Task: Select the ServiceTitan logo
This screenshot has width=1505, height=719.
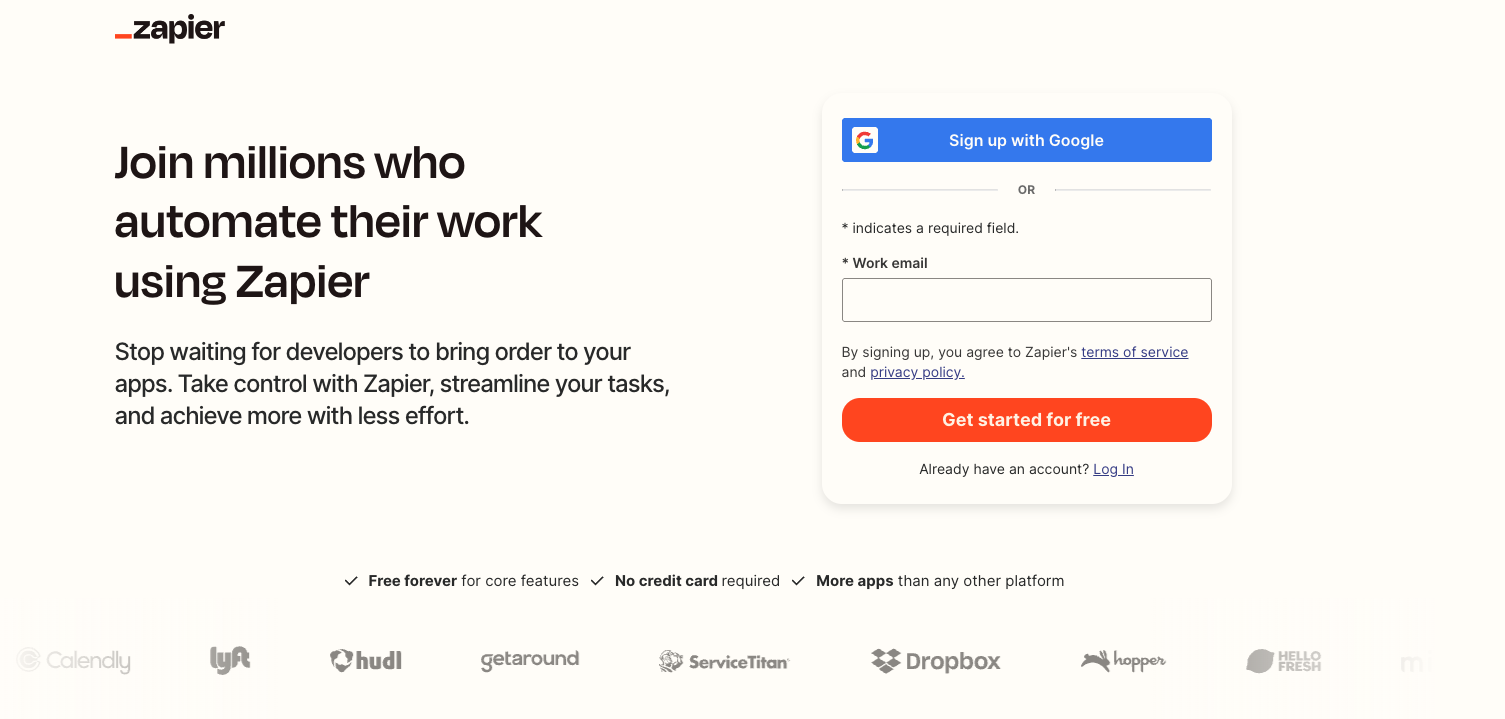Action: click(724, 661)
